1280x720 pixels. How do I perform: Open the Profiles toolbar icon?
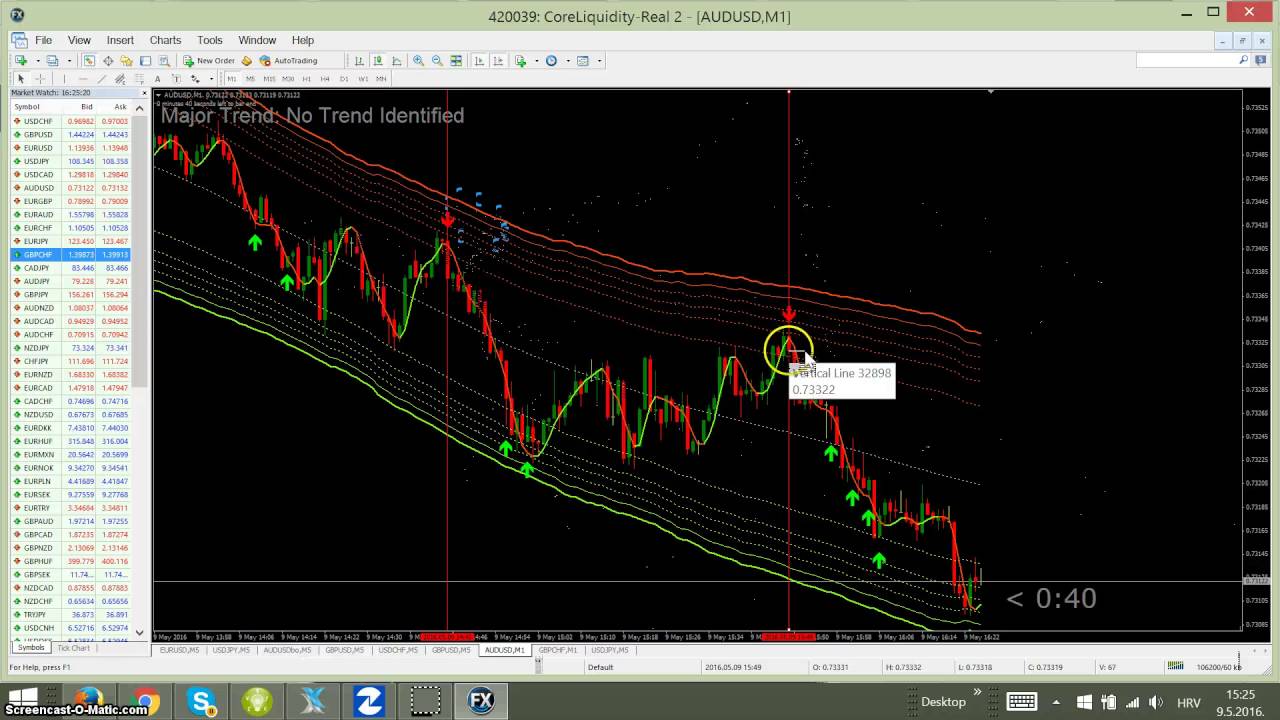[x=52, y=61]
